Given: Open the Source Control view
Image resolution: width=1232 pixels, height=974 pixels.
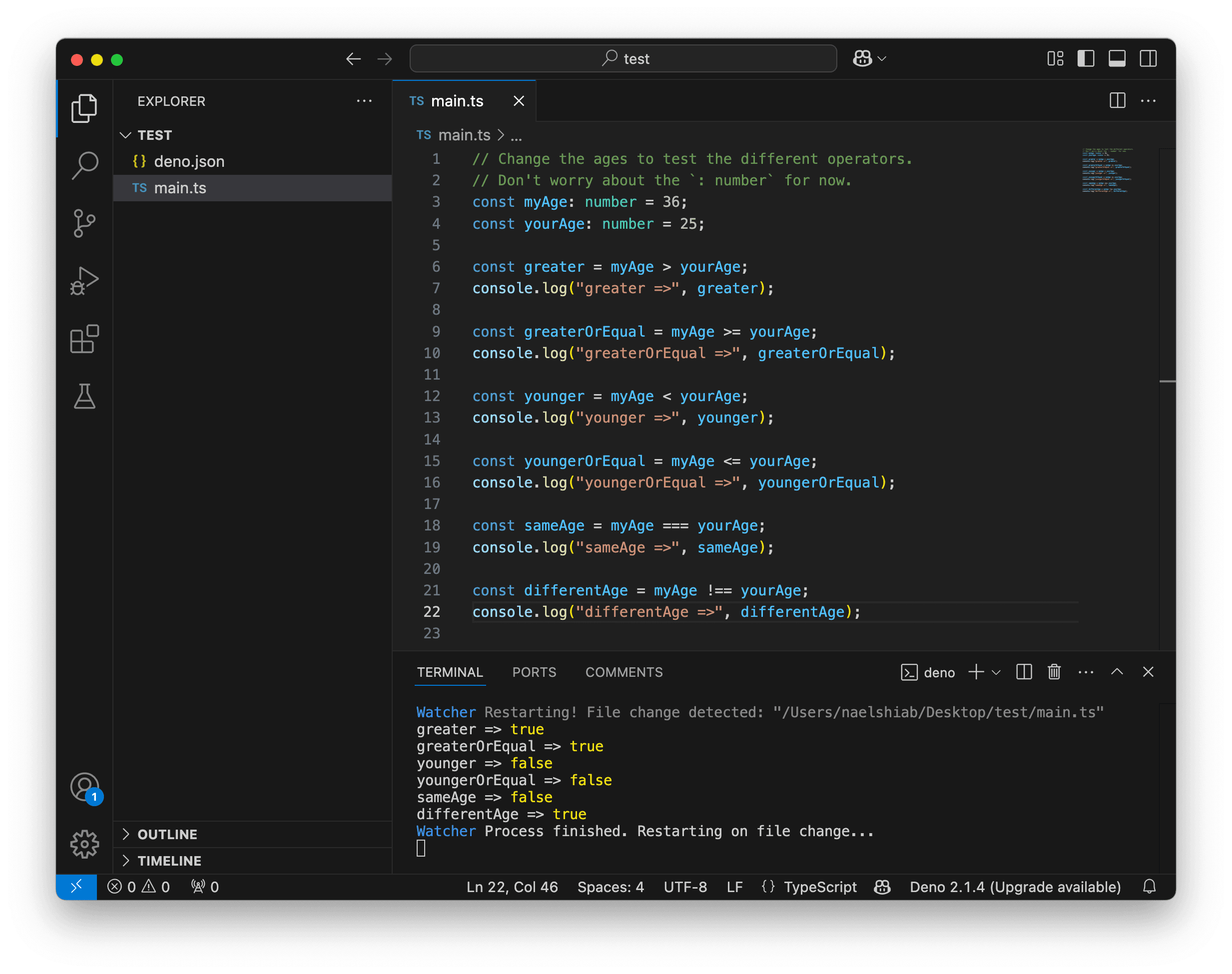Looking at the screenshot, I should click(x=84, y=223).
